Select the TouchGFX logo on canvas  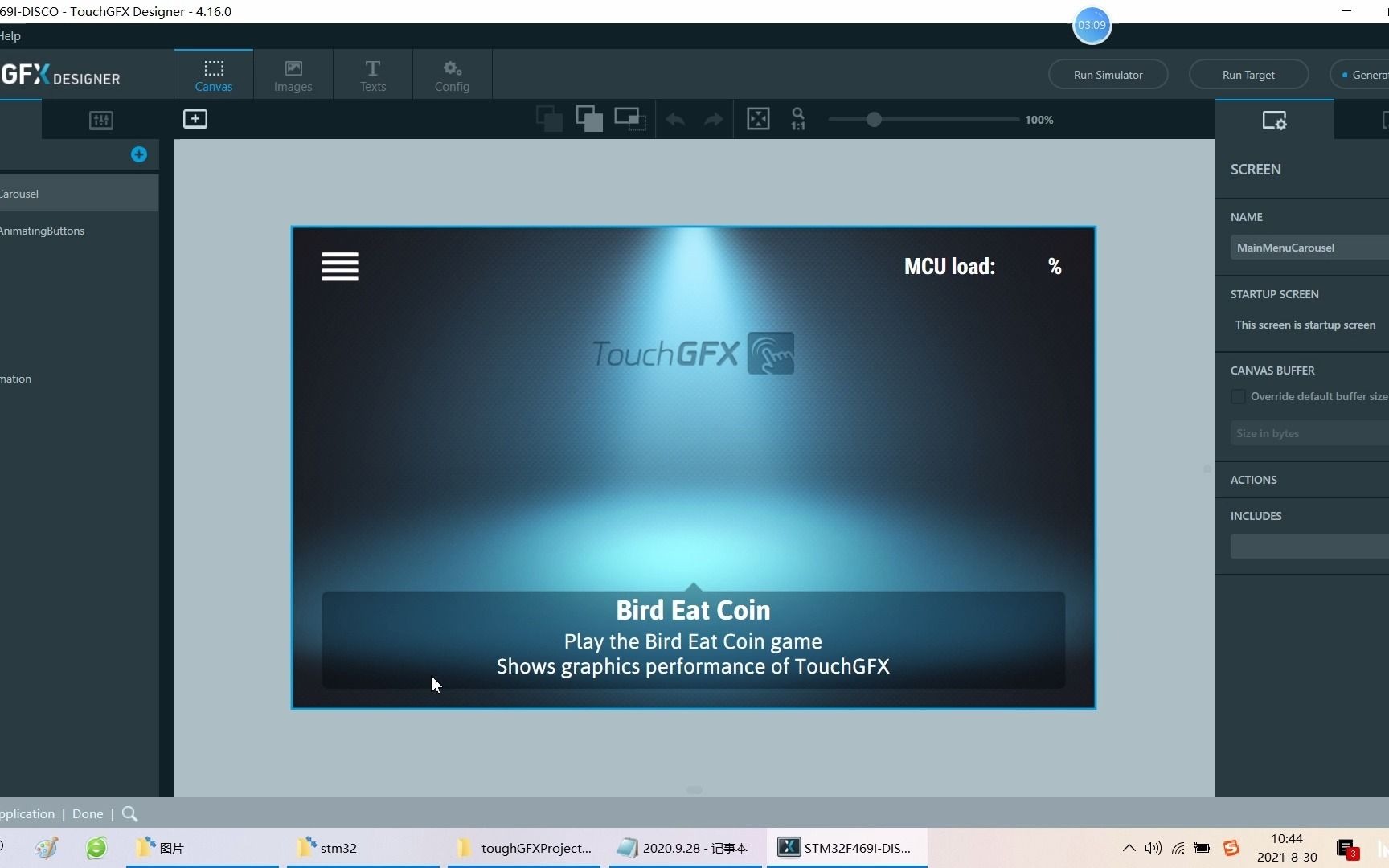(x=693, y=353)
